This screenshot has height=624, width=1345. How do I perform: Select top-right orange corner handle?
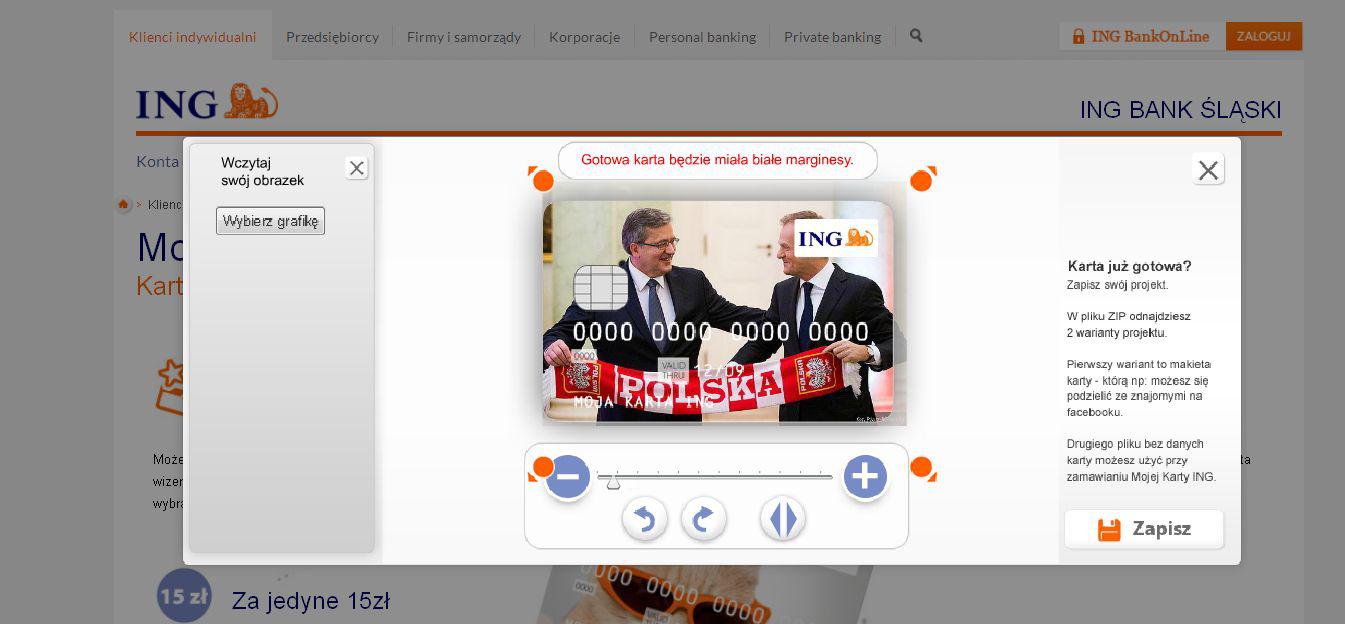click(x=923, y=179)
